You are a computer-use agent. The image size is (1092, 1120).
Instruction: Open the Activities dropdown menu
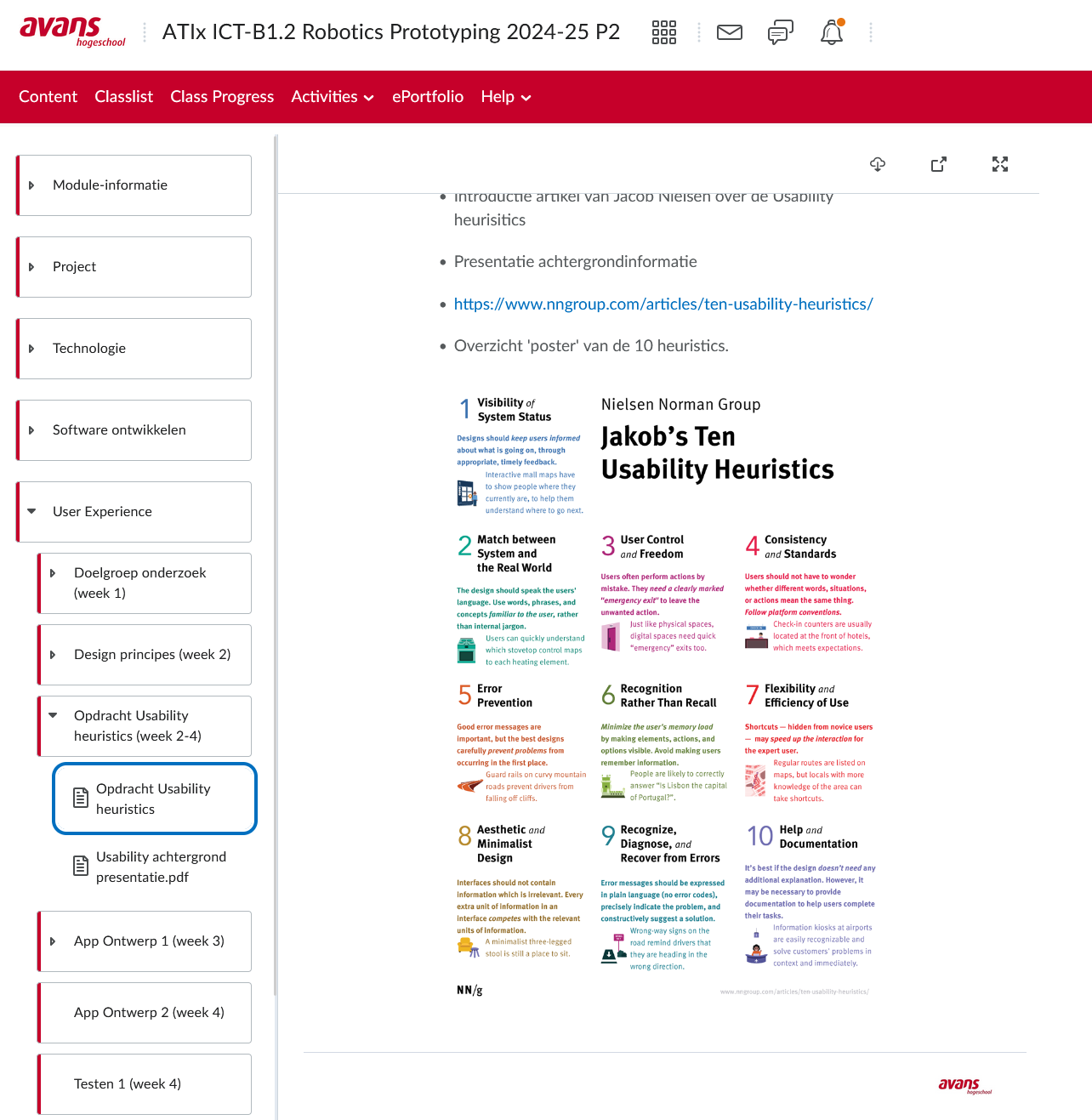click(x=333, y=97)
